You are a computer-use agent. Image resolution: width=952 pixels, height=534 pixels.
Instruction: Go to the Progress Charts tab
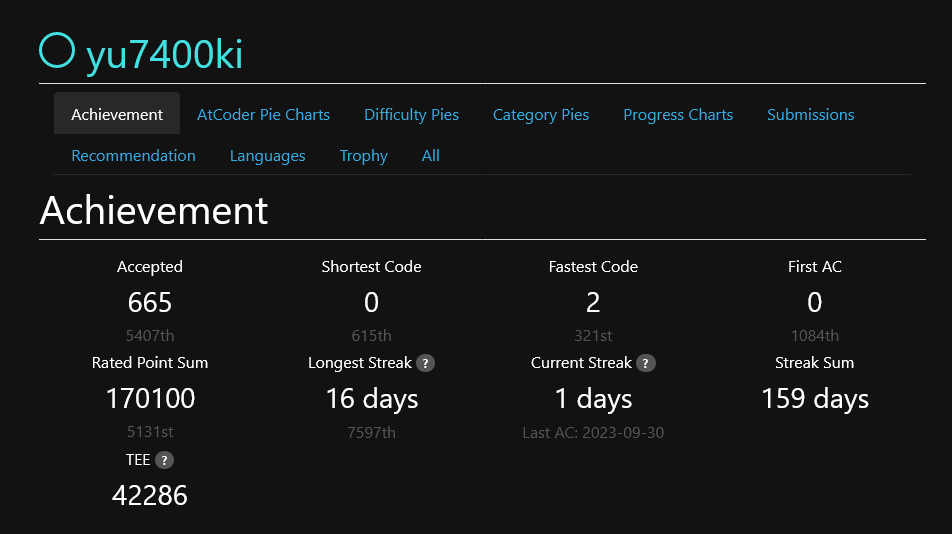pyautogui.click(x=678, y=114)
